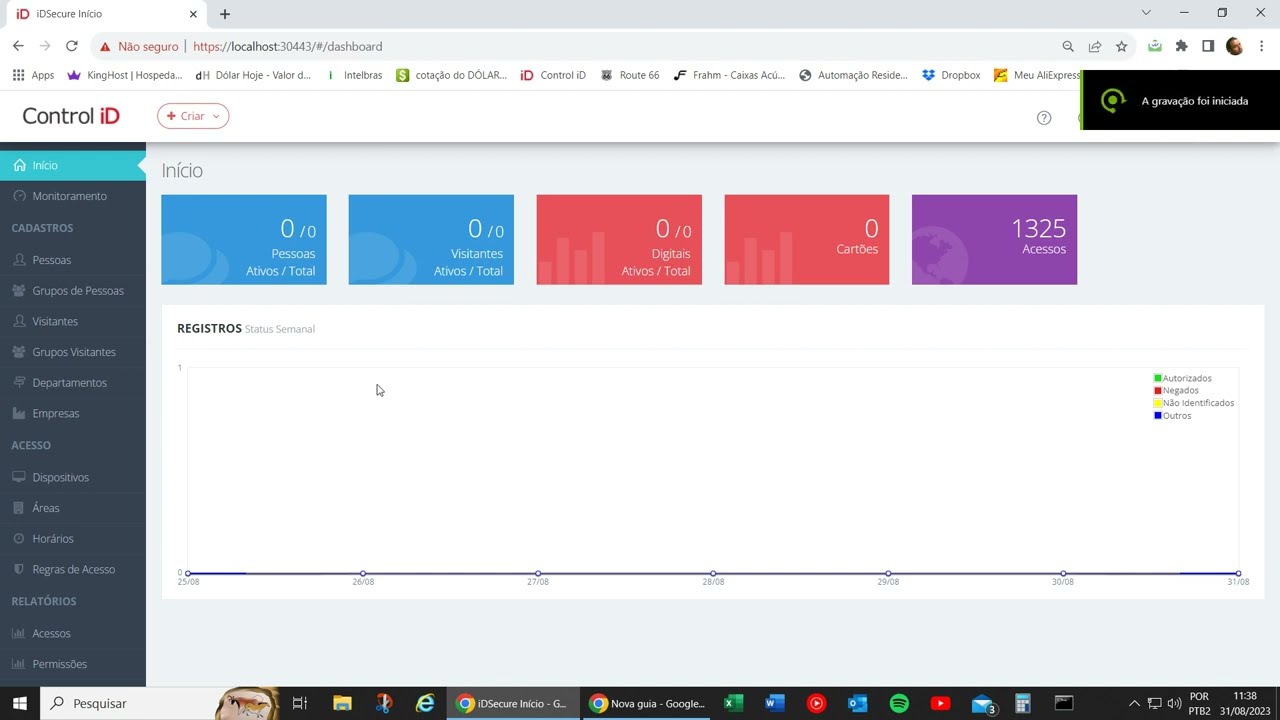Click the Não seguro security warning
The width and height of the screenshot is (1280, 720).
click(x=139, y=46)
